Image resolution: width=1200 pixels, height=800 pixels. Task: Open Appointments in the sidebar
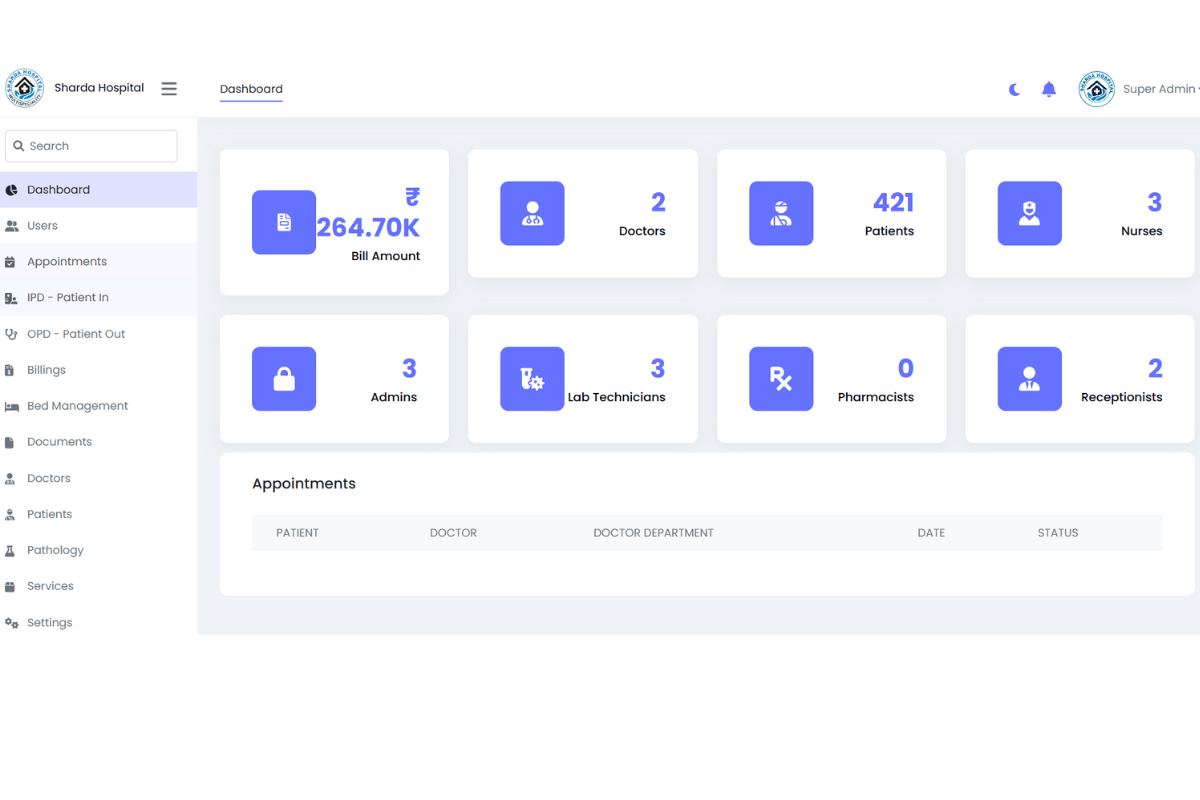click(66, 262)
